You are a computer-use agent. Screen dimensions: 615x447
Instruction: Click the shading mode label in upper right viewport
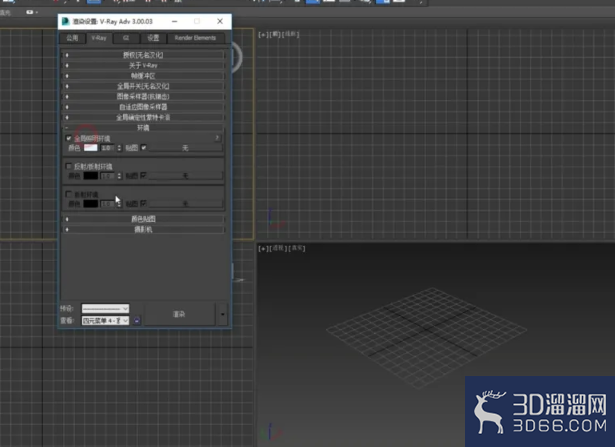click(291, 35)
